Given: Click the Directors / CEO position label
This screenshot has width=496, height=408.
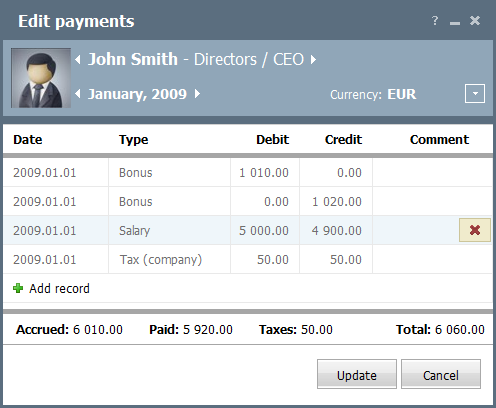Looking at the screenshot, I should pos(249,60).
